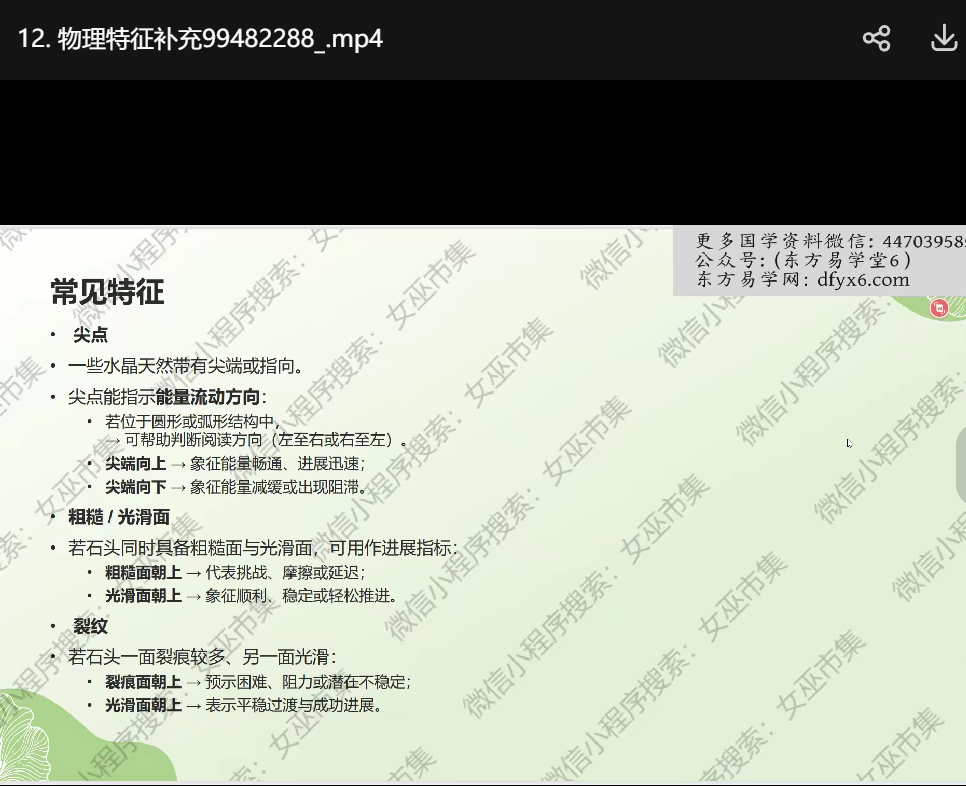This screenshot has height=786, width=966.
Task: Click the share icon in the header
Action: tap(876, 39)
